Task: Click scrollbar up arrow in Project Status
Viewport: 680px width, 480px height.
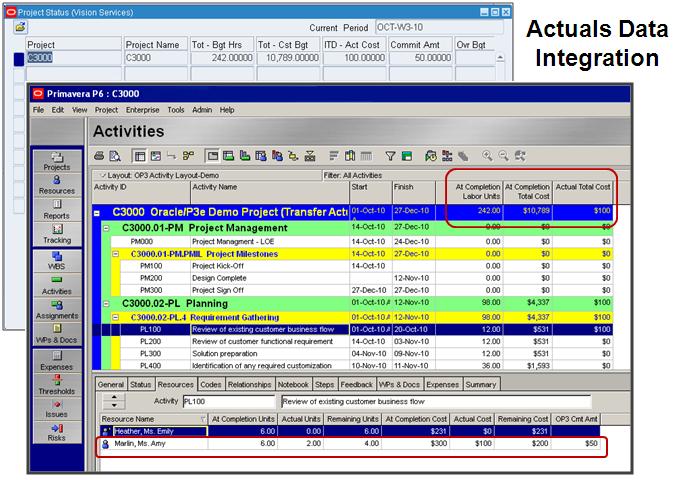Action: (500, 57)
